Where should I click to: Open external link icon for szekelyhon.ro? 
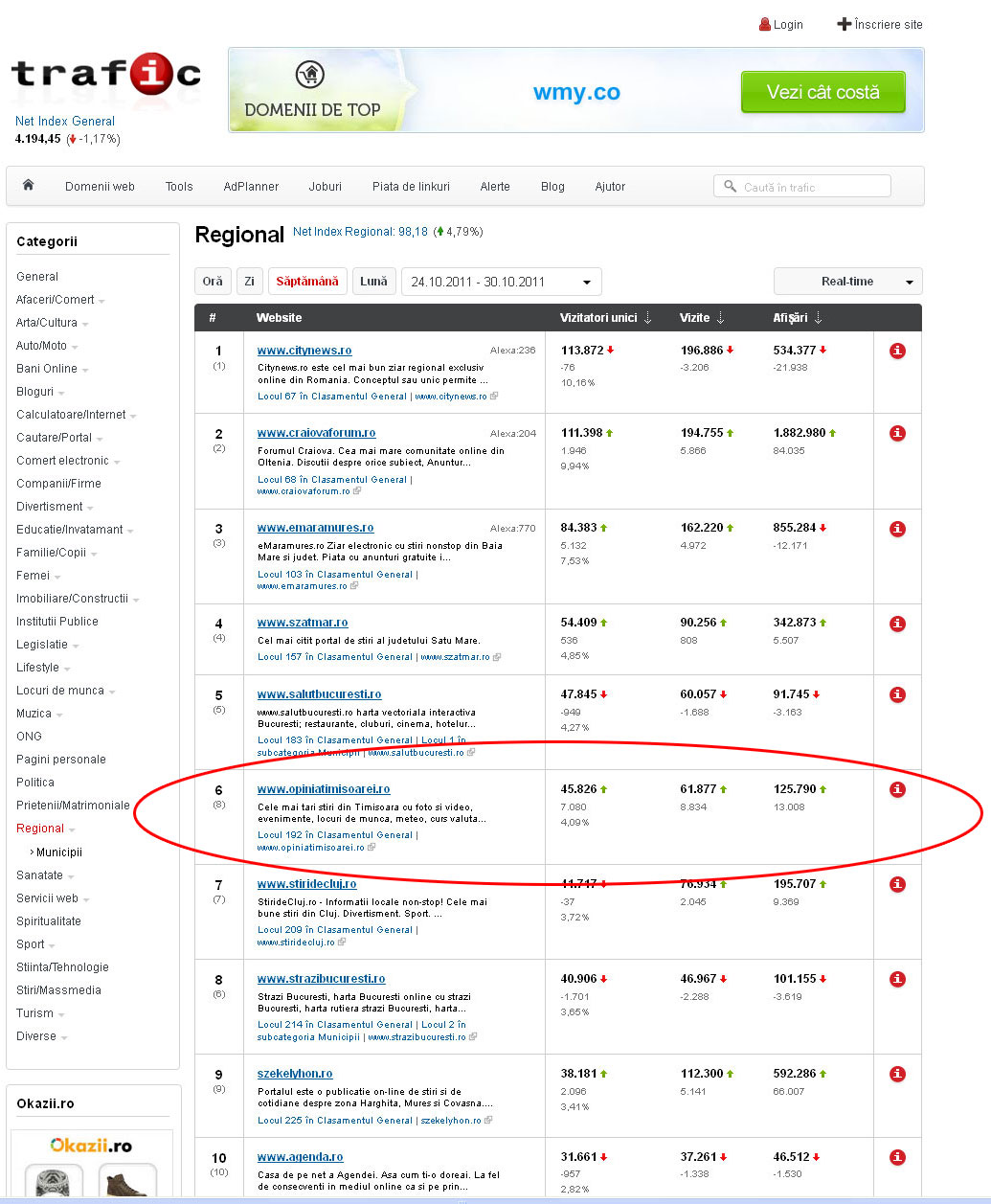tap(488, 1121)
